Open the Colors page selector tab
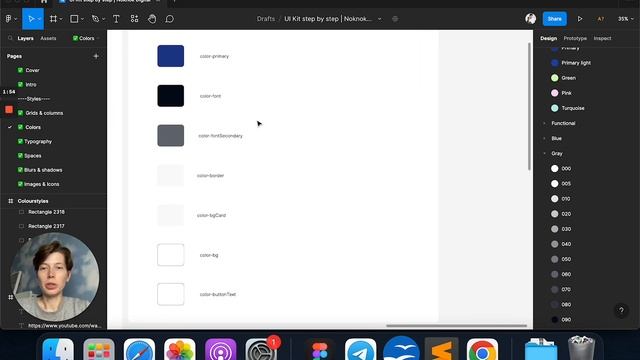 click(x=86, y=38)
